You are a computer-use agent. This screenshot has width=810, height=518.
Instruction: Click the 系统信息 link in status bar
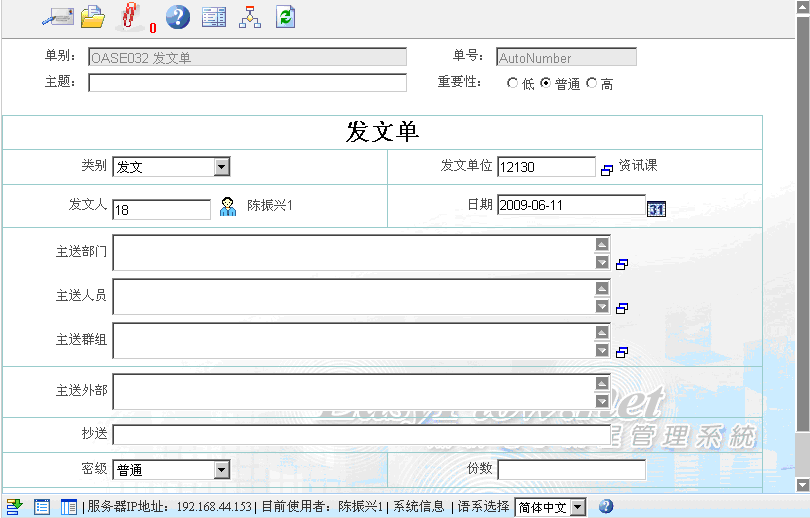(418, 507)
